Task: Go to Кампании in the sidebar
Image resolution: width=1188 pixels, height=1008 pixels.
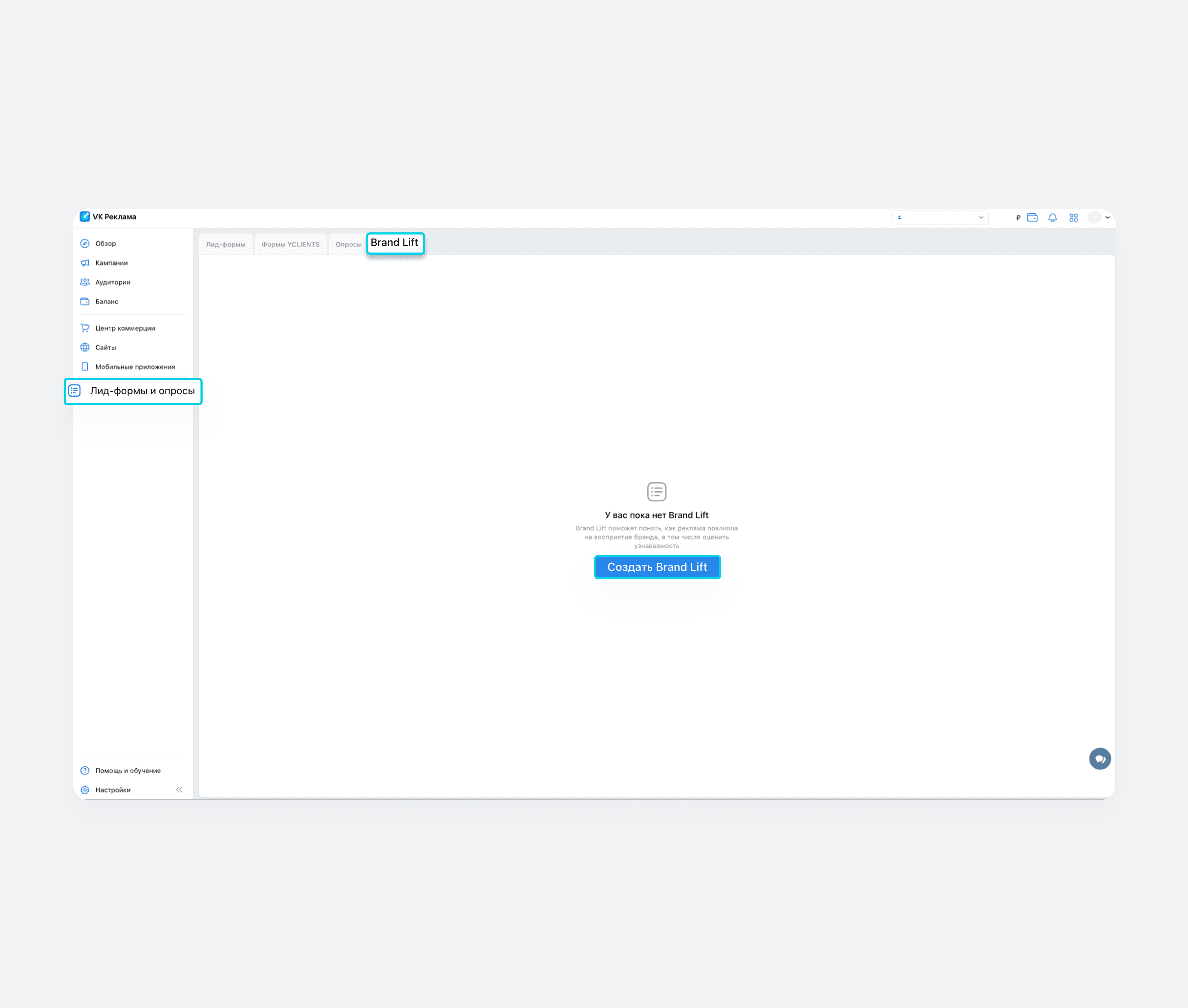Action: click(111, 263)
